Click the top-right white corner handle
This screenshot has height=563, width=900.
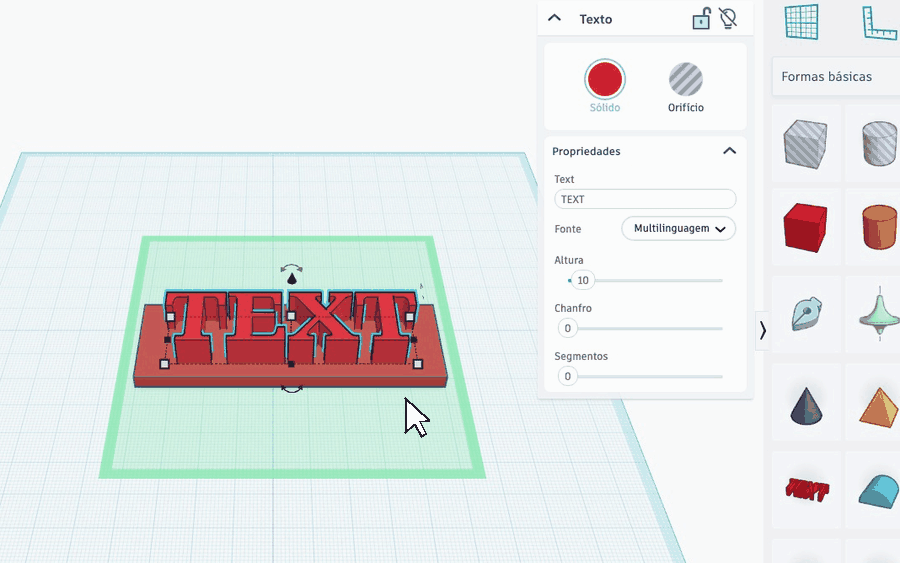click(410, 317)
